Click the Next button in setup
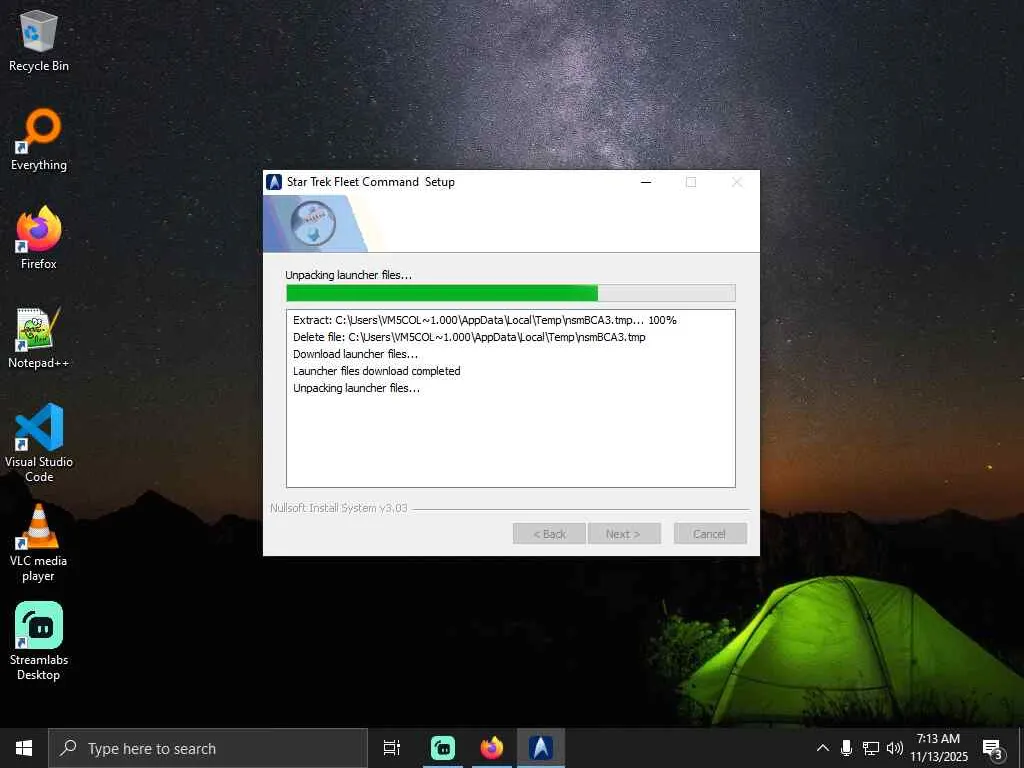The width and height of the screenshot is (1024, 768). point(624,534)
